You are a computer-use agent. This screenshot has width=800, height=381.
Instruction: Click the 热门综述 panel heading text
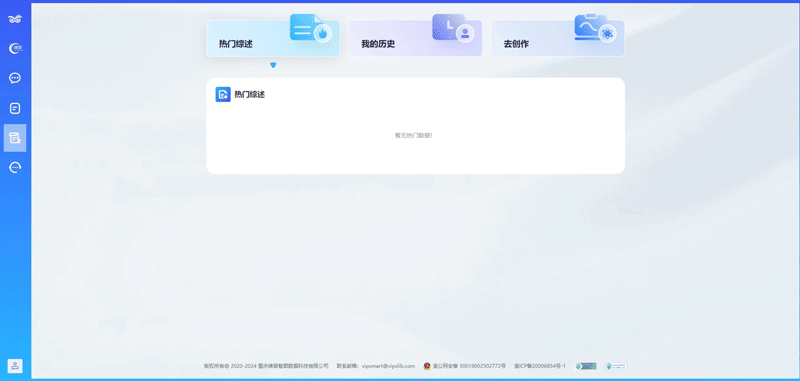pyautogui.click(x=249, y=94)
